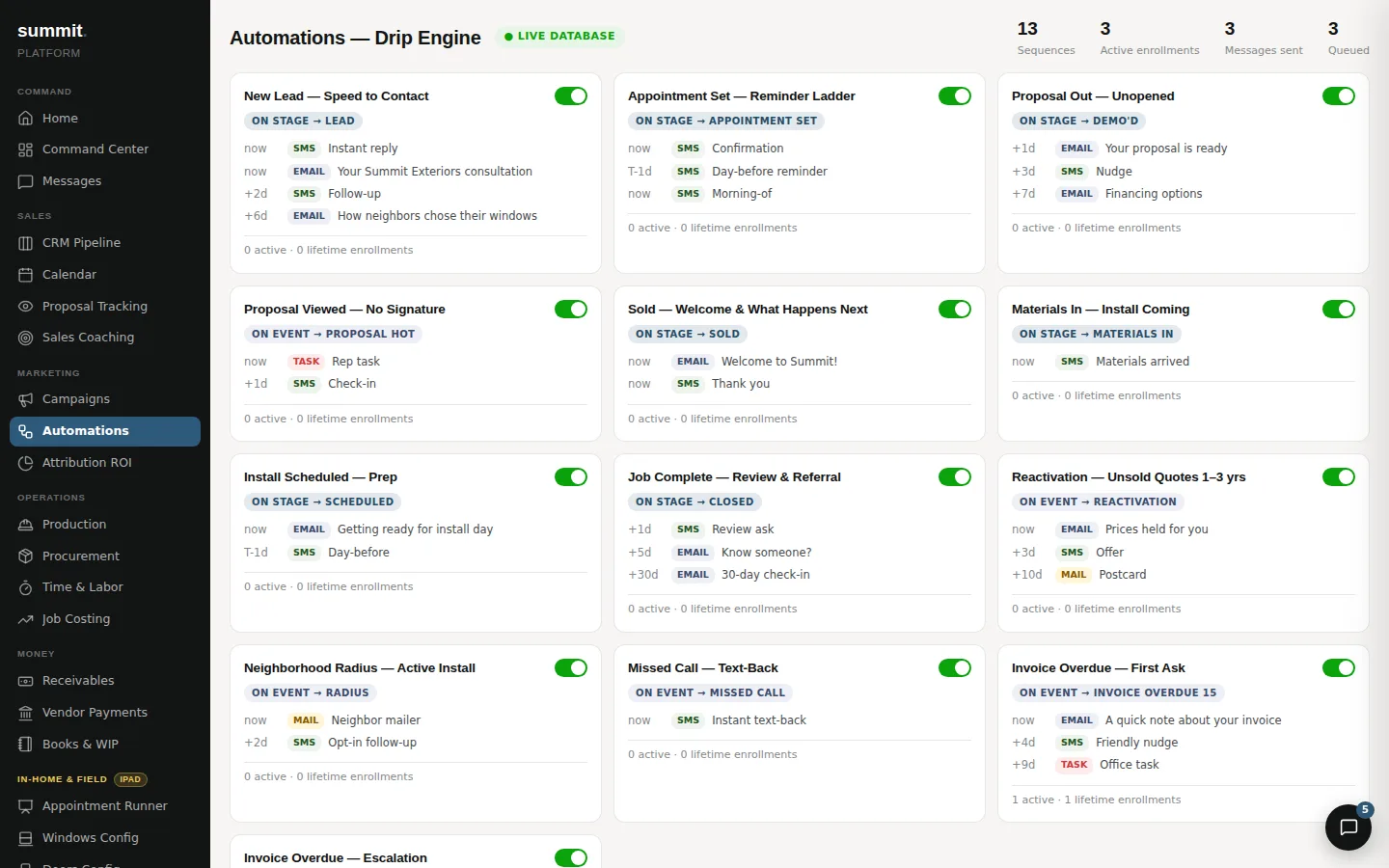
Task: Click the Attribution ROI pie chart icon
Action: [x=26, y=463]
